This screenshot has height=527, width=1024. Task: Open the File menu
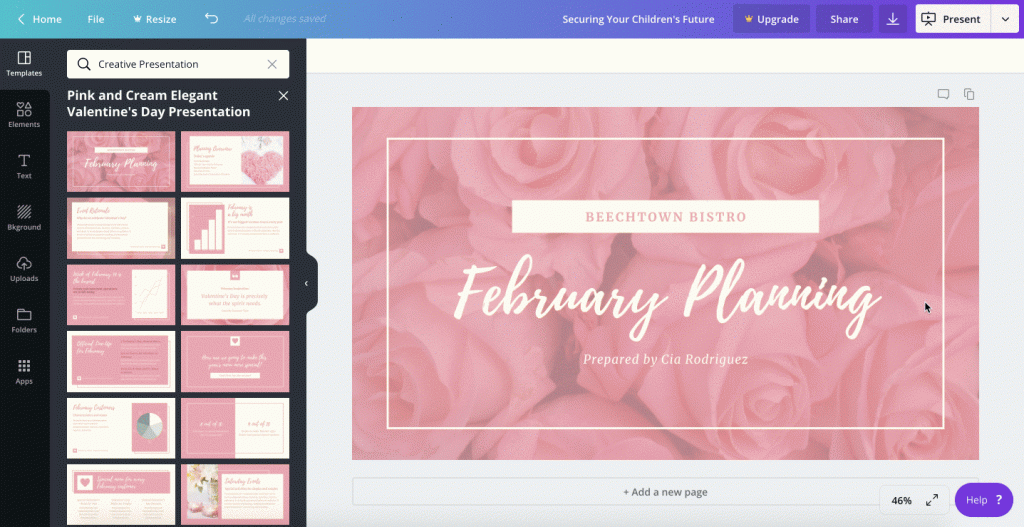(96, 19)
